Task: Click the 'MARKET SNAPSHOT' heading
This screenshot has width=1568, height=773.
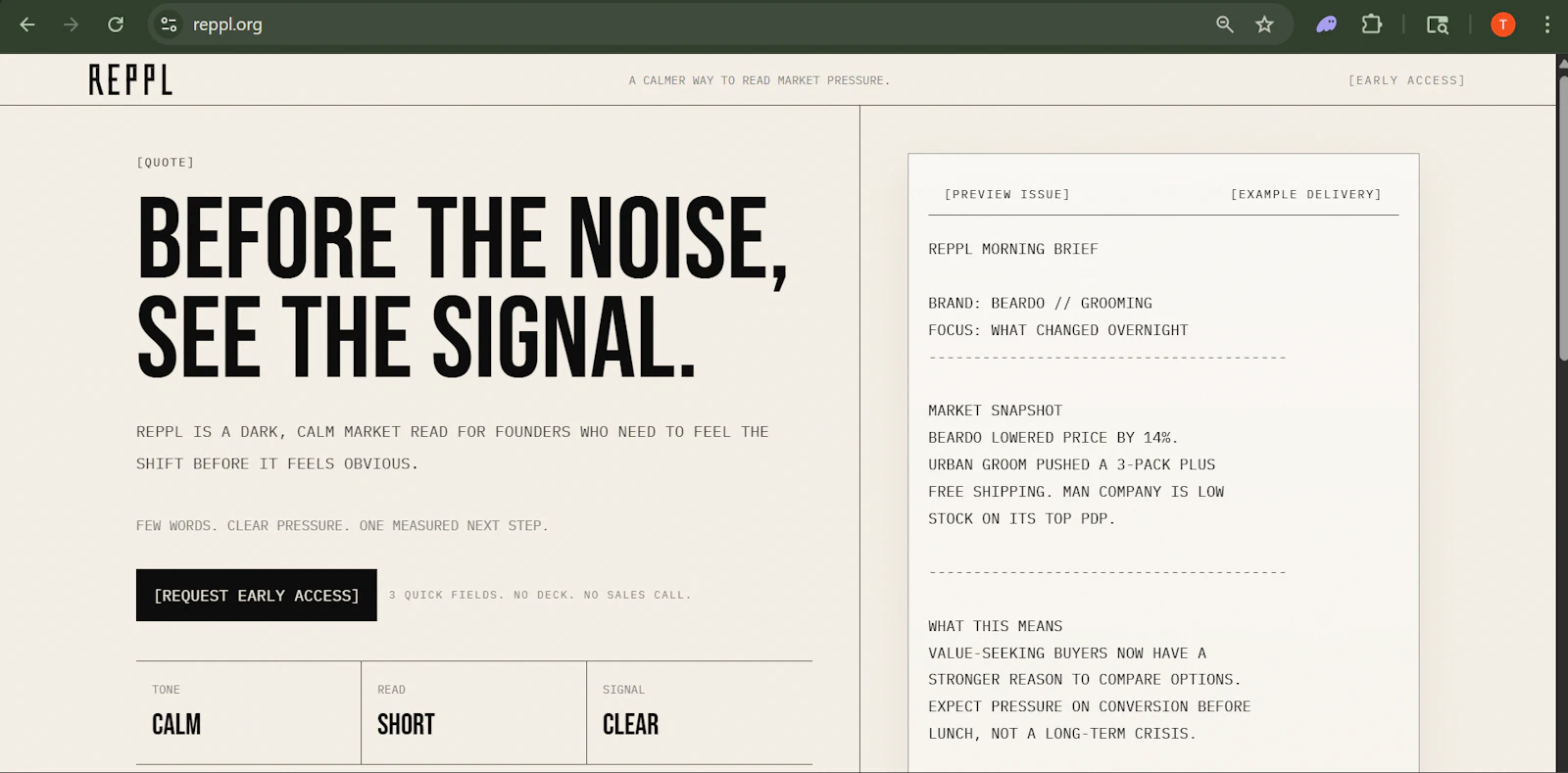Action: [x=995, y=411]
